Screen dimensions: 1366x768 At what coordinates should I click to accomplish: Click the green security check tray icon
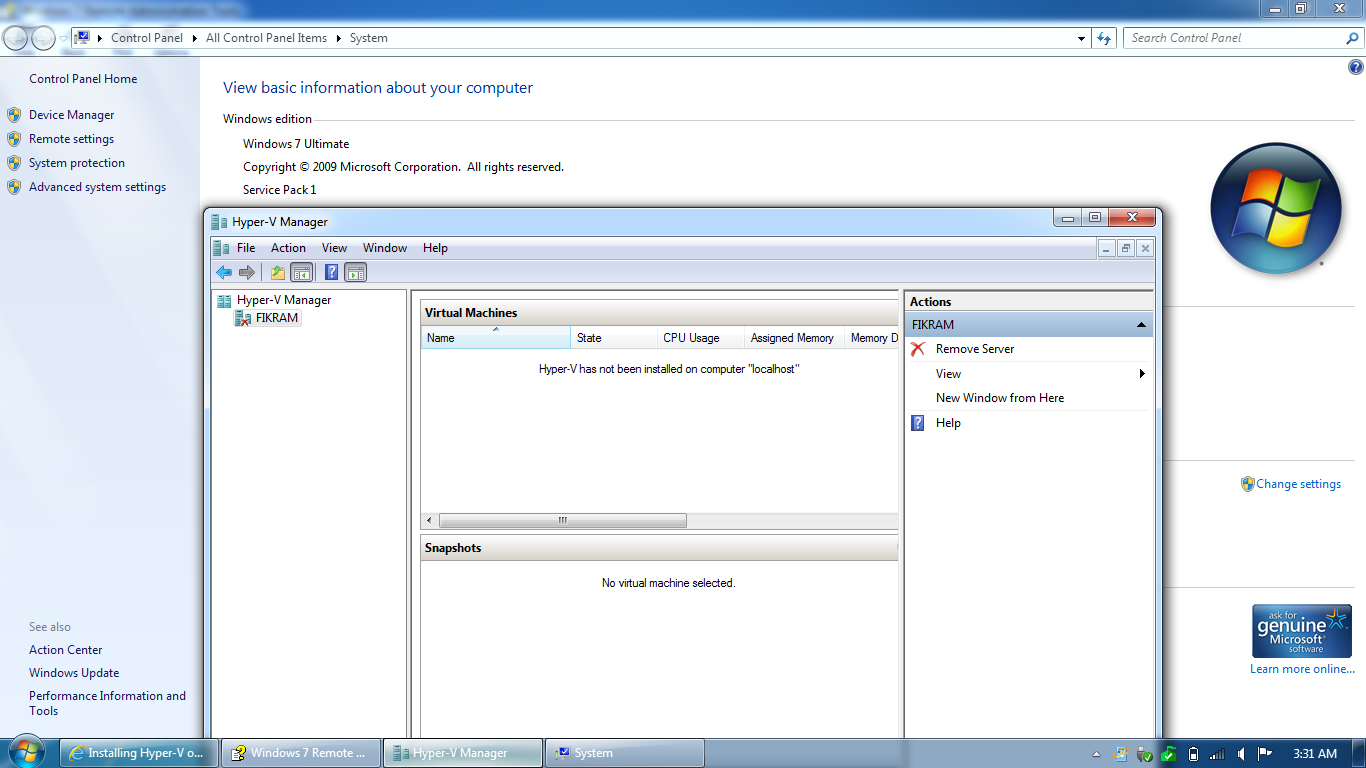(x=1168, y=754)
